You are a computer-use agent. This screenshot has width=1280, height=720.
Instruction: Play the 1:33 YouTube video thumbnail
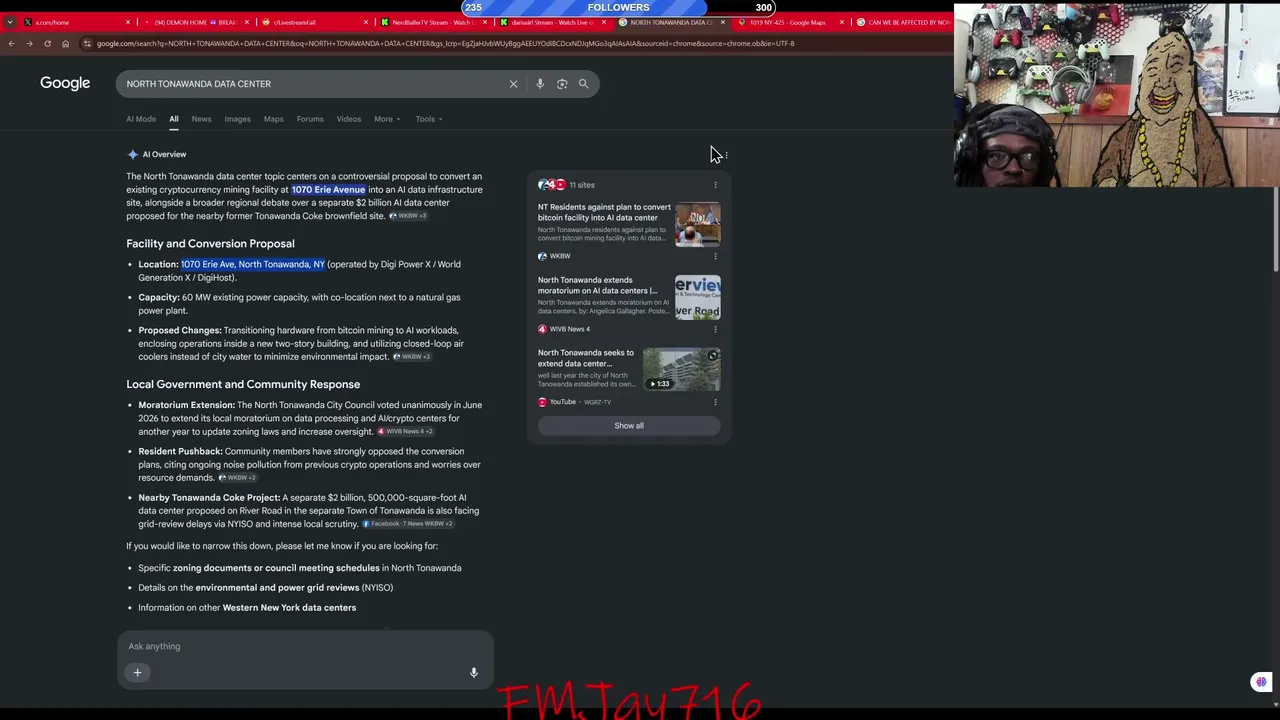(x=681, y=369)
